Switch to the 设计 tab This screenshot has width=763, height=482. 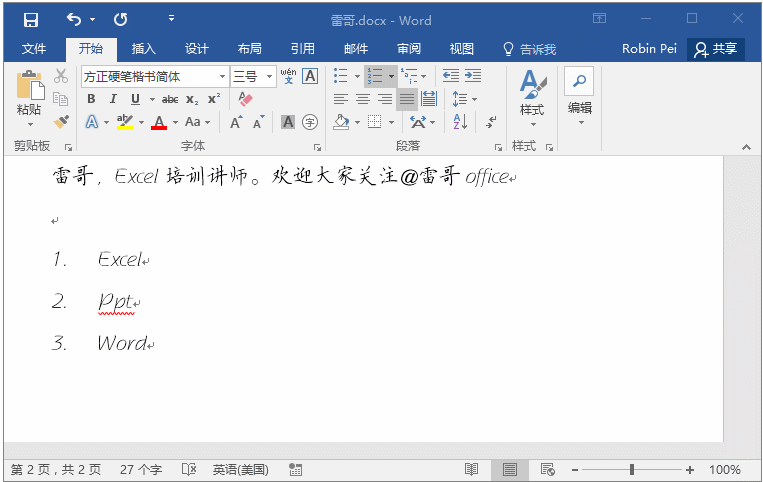coord(197,49)
